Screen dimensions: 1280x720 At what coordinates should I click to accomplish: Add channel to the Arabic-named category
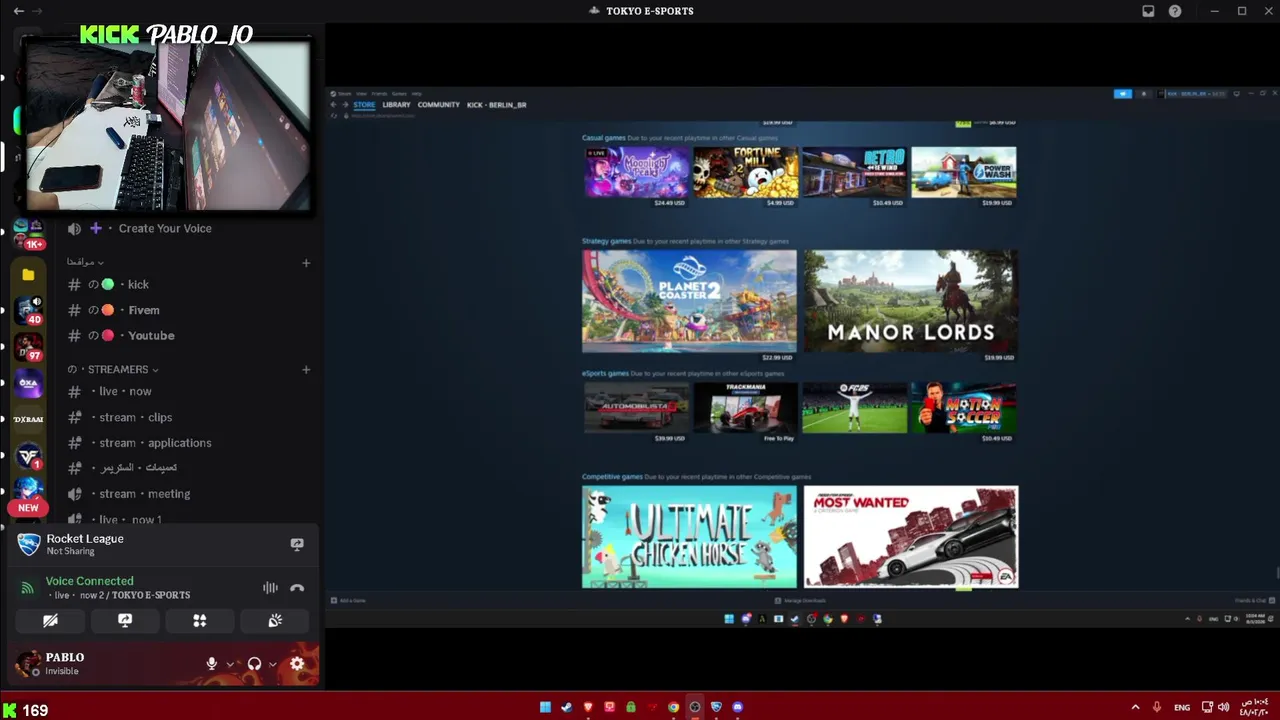tap(306, 262)
